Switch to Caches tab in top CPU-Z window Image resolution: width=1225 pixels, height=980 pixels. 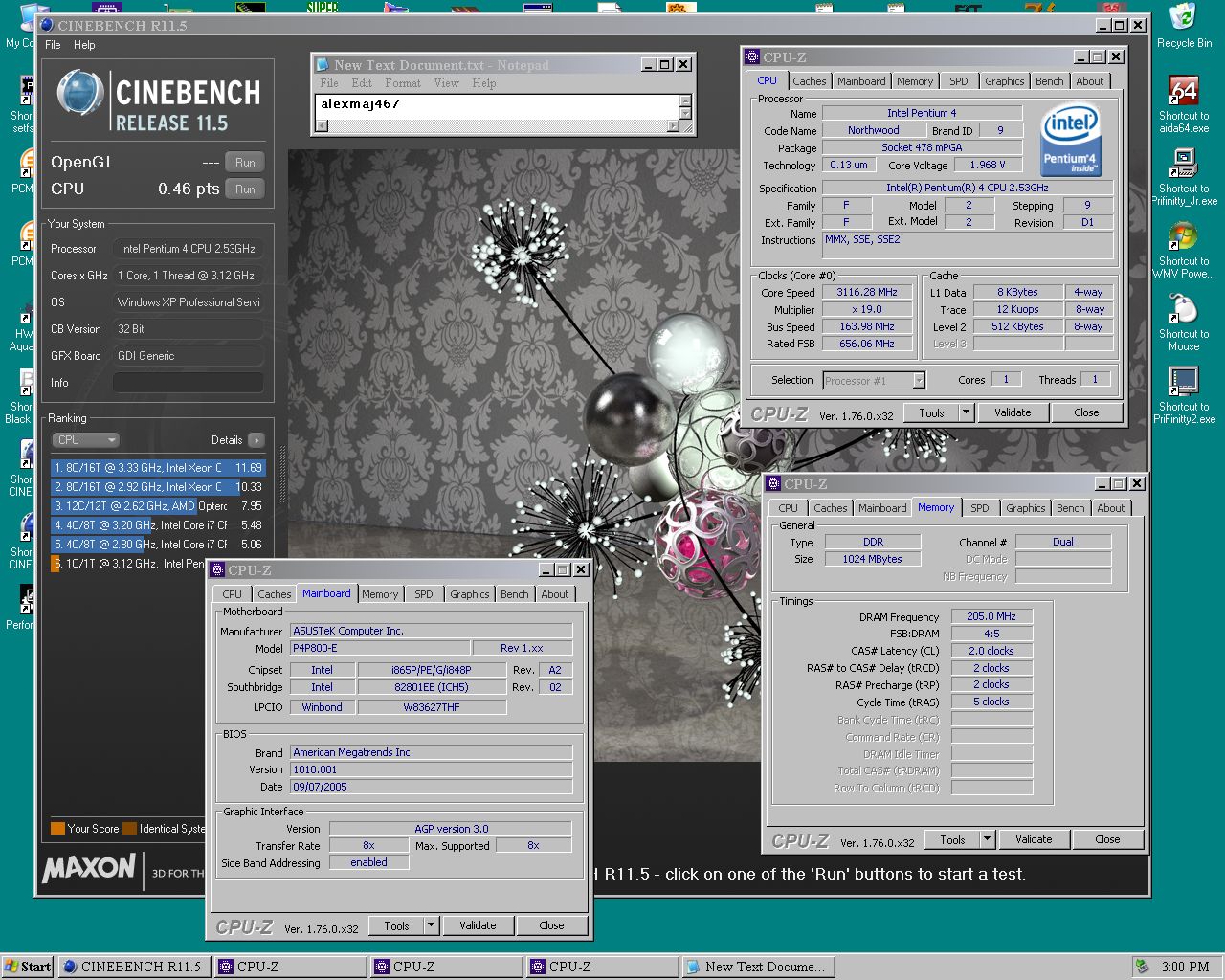point(809,81)
